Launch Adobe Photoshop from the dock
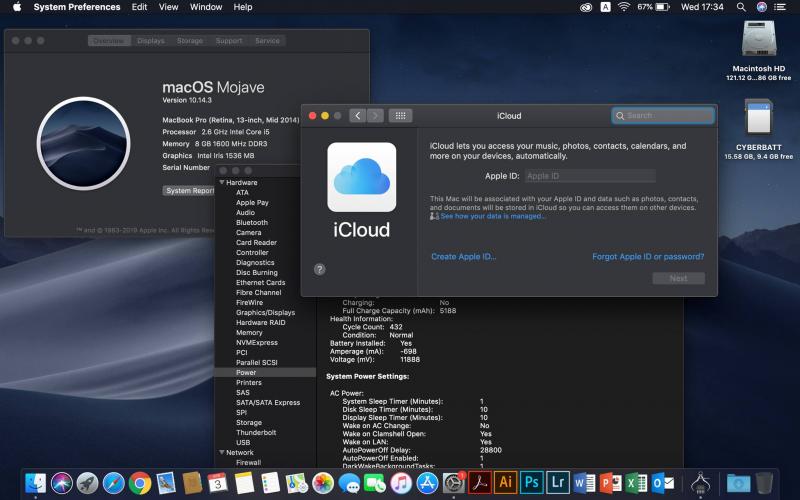Image resolution: width=800 pixels, height=500 pixels. tap(532, 483)
